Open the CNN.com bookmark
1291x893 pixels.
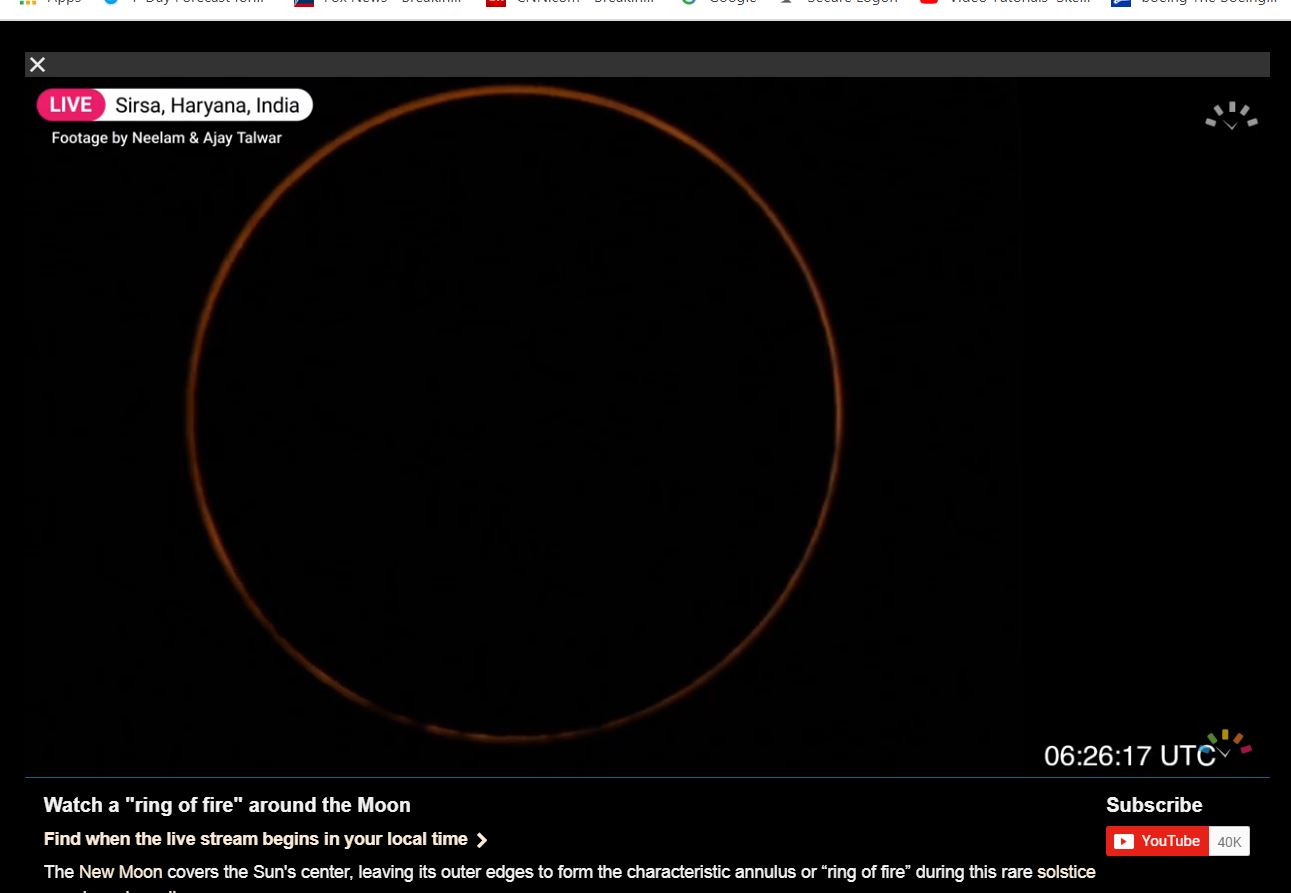coord(570,4)
